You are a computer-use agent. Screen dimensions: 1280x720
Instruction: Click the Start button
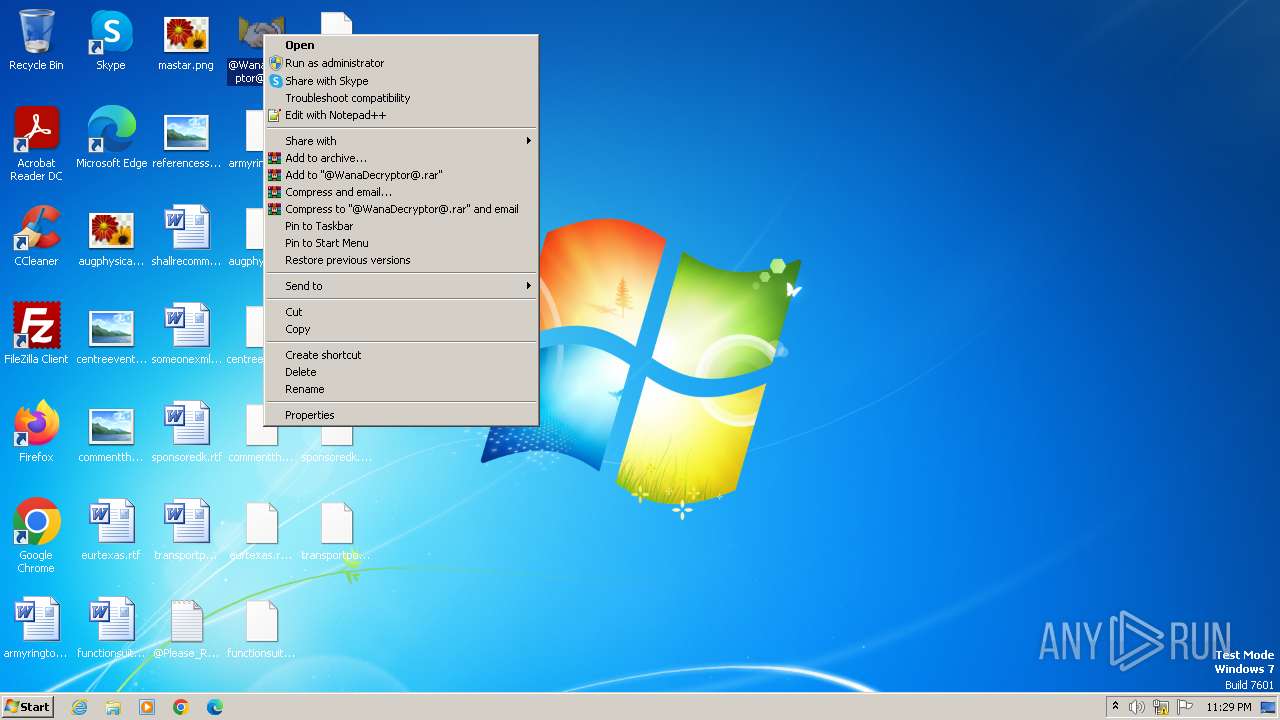[x=28, y=707]
